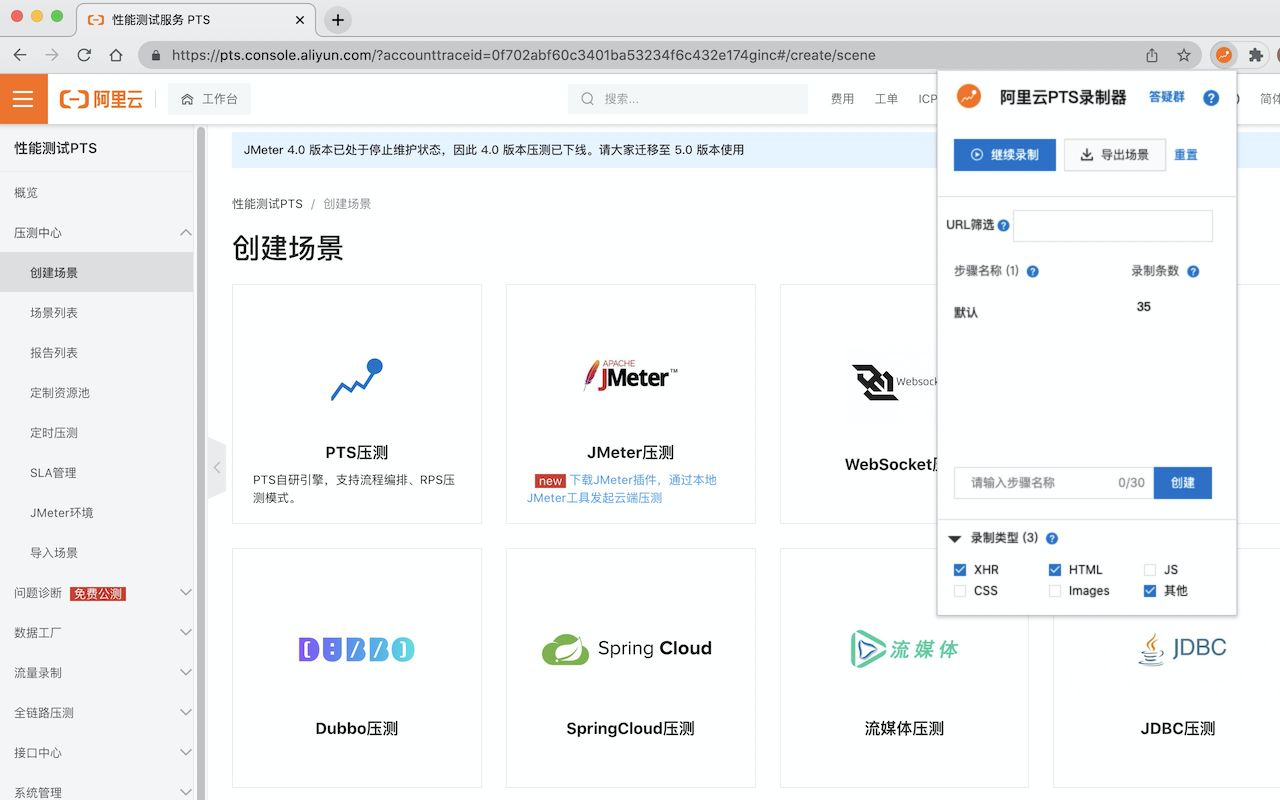Screen dimensions: 1280x800
Task: Enable the Images recording type
Action: (x=1055, y=591)
